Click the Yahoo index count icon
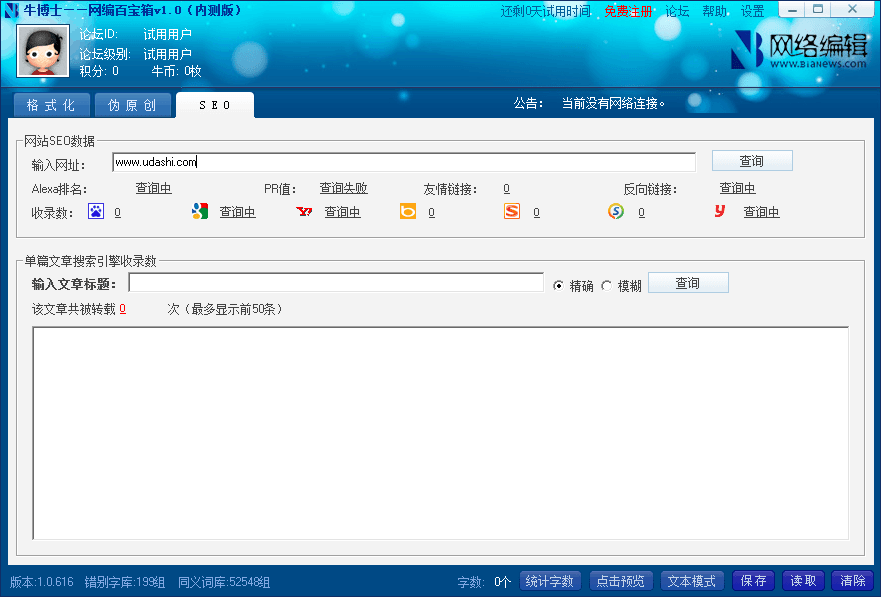 [x=304, y=211]
